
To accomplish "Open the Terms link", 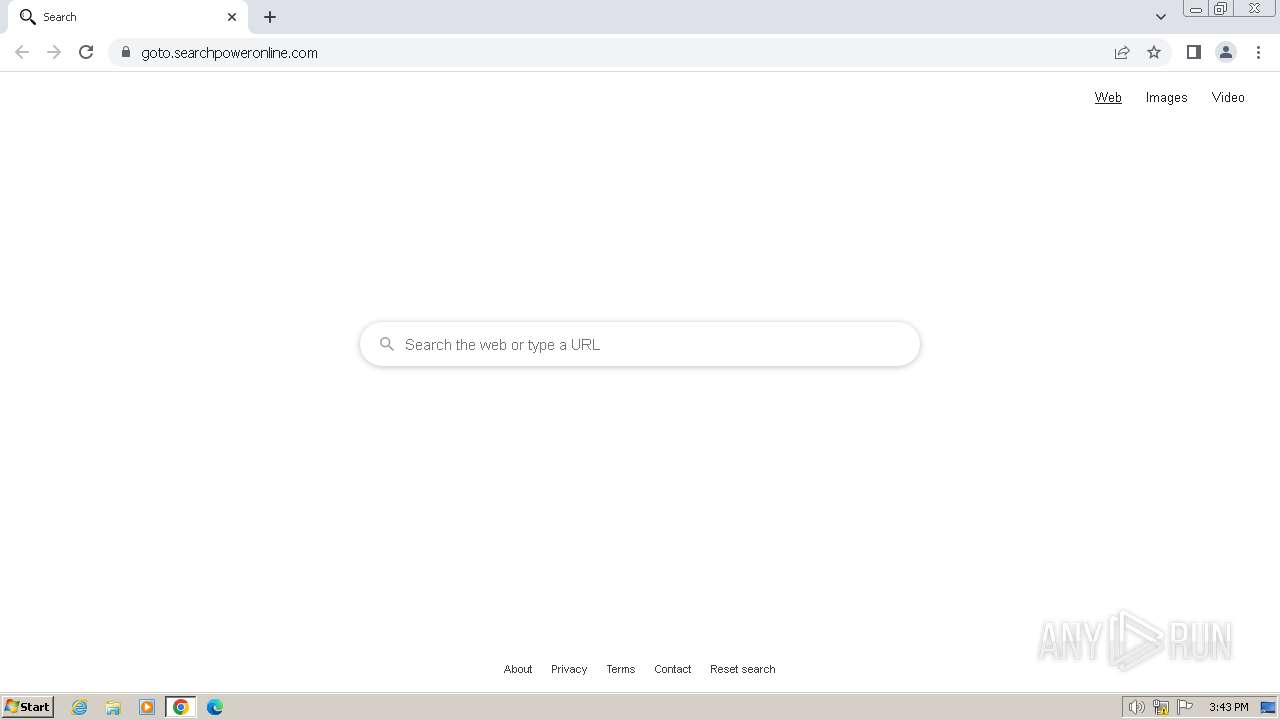I will (620, 669).
